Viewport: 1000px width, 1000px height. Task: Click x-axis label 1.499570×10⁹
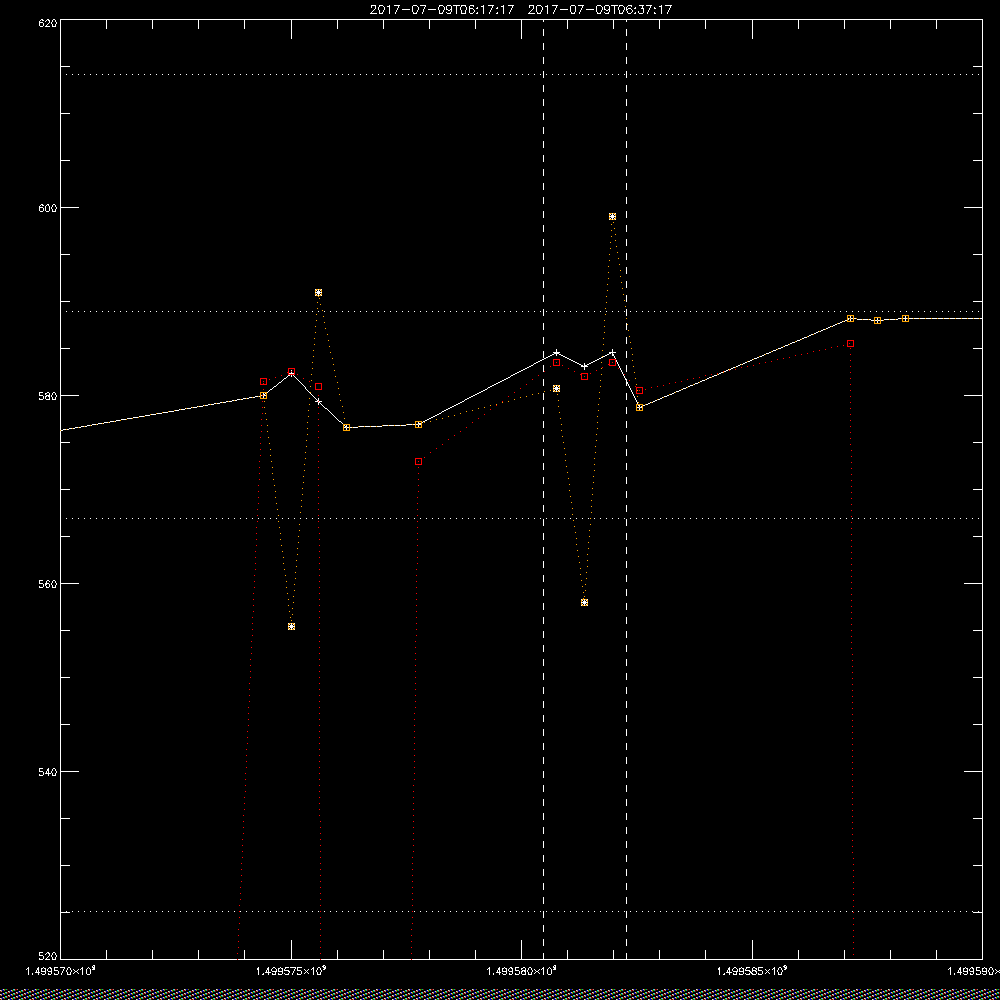(60, 971)
